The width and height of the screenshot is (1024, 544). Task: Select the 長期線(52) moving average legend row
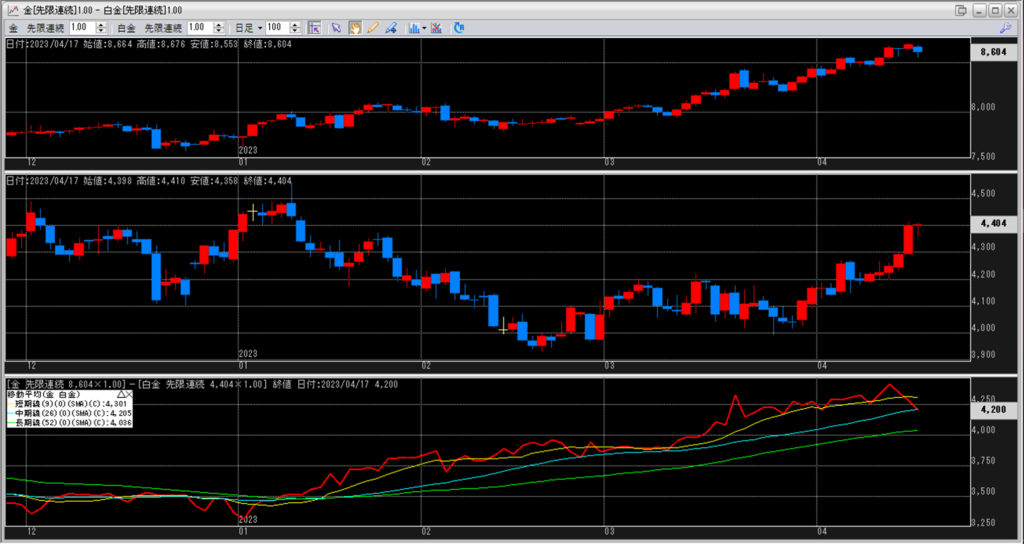pos(69,423)
